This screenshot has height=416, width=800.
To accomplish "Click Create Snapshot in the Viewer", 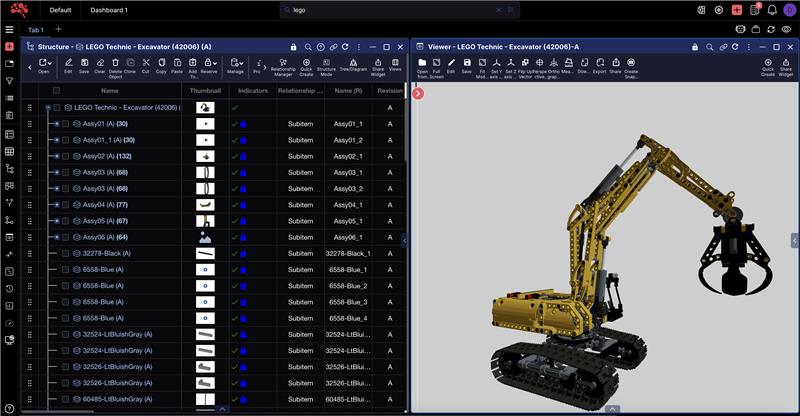I will coord(631,68).
